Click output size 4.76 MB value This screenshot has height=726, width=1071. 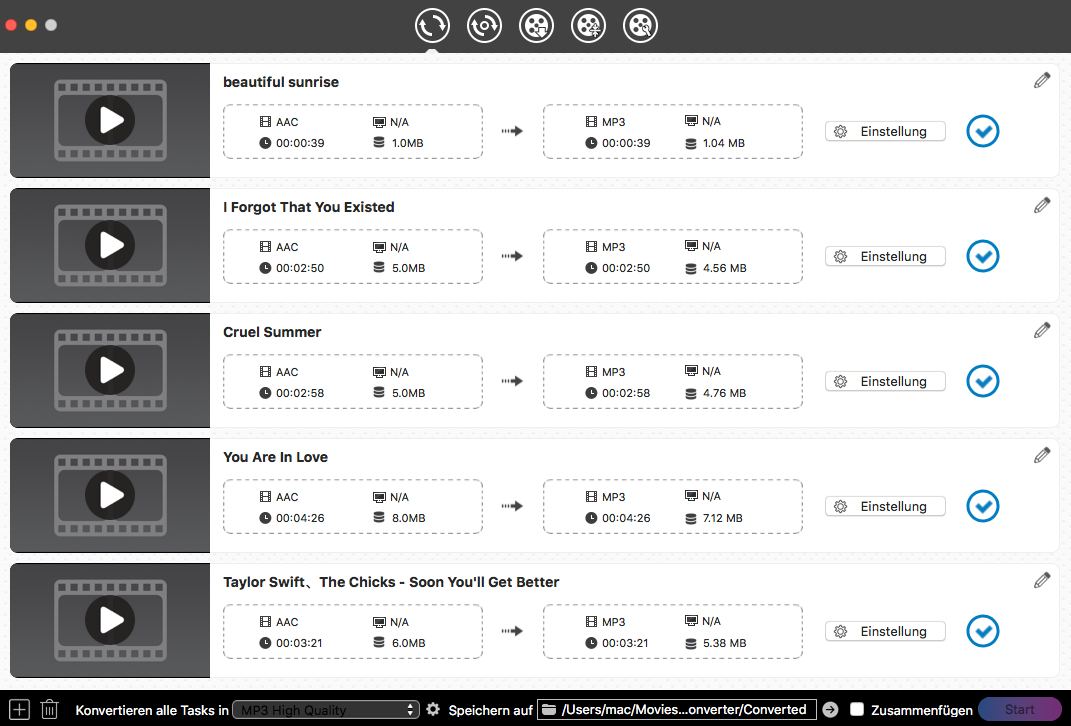(x=724, y=393)
